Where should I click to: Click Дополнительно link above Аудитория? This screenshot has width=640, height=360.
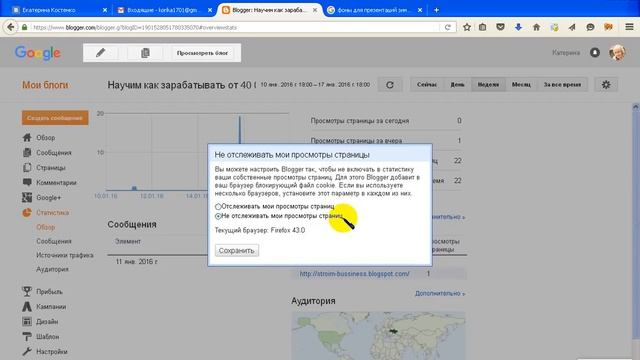click(x=440, y=293)
